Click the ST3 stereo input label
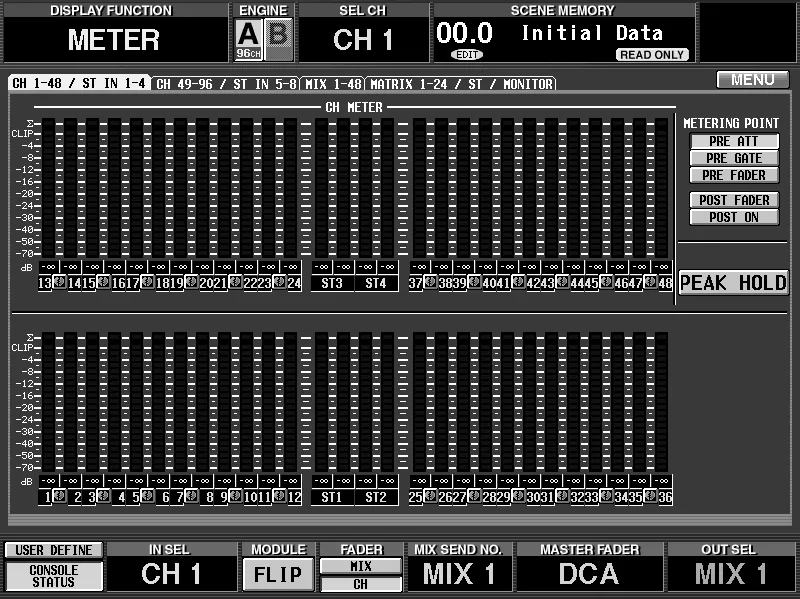Screen dimensions: 800x599 click(x=332, y=283)
